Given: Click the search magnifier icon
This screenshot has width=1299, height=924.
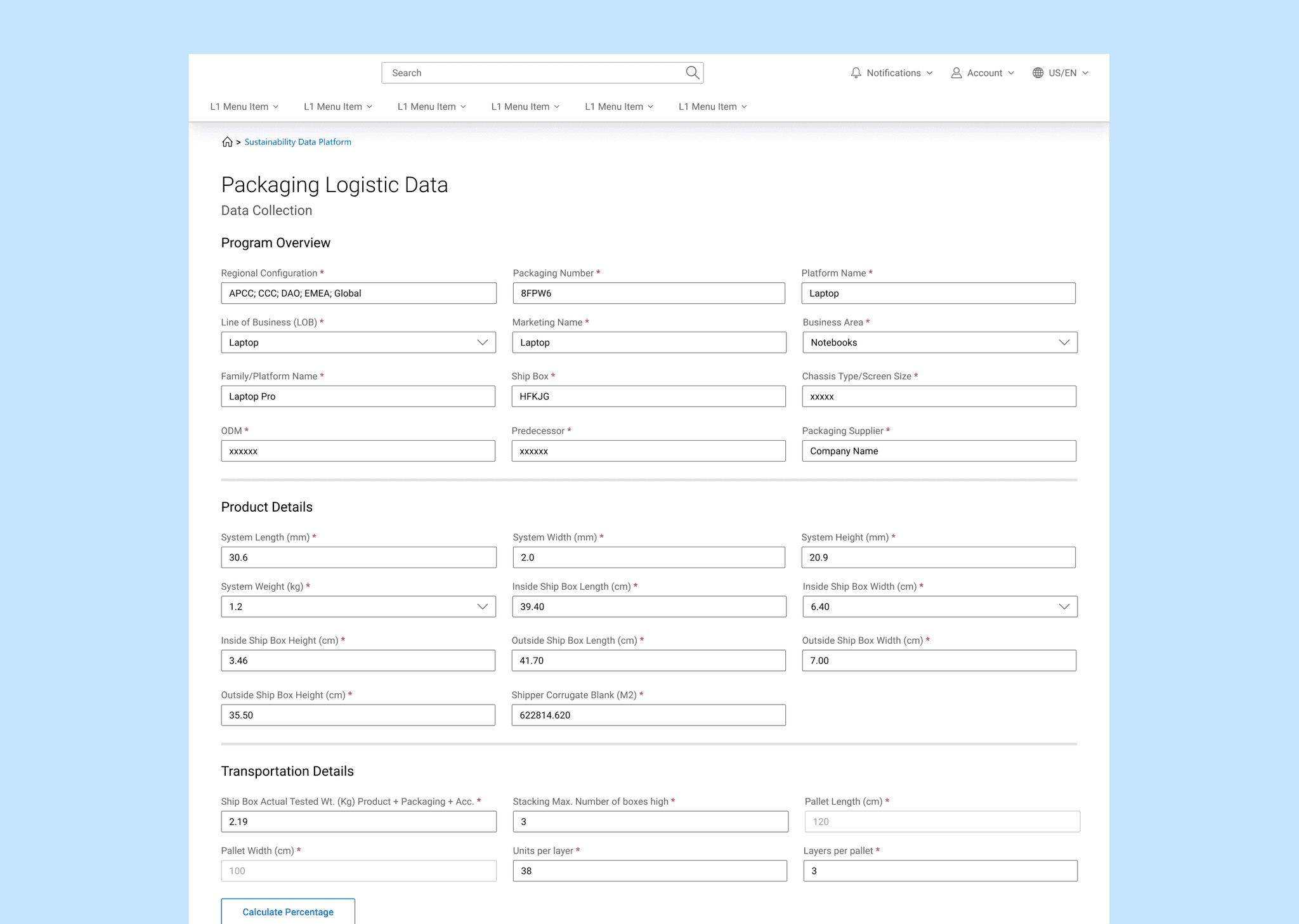Looking at the screenshot, I should pos(692,73).
